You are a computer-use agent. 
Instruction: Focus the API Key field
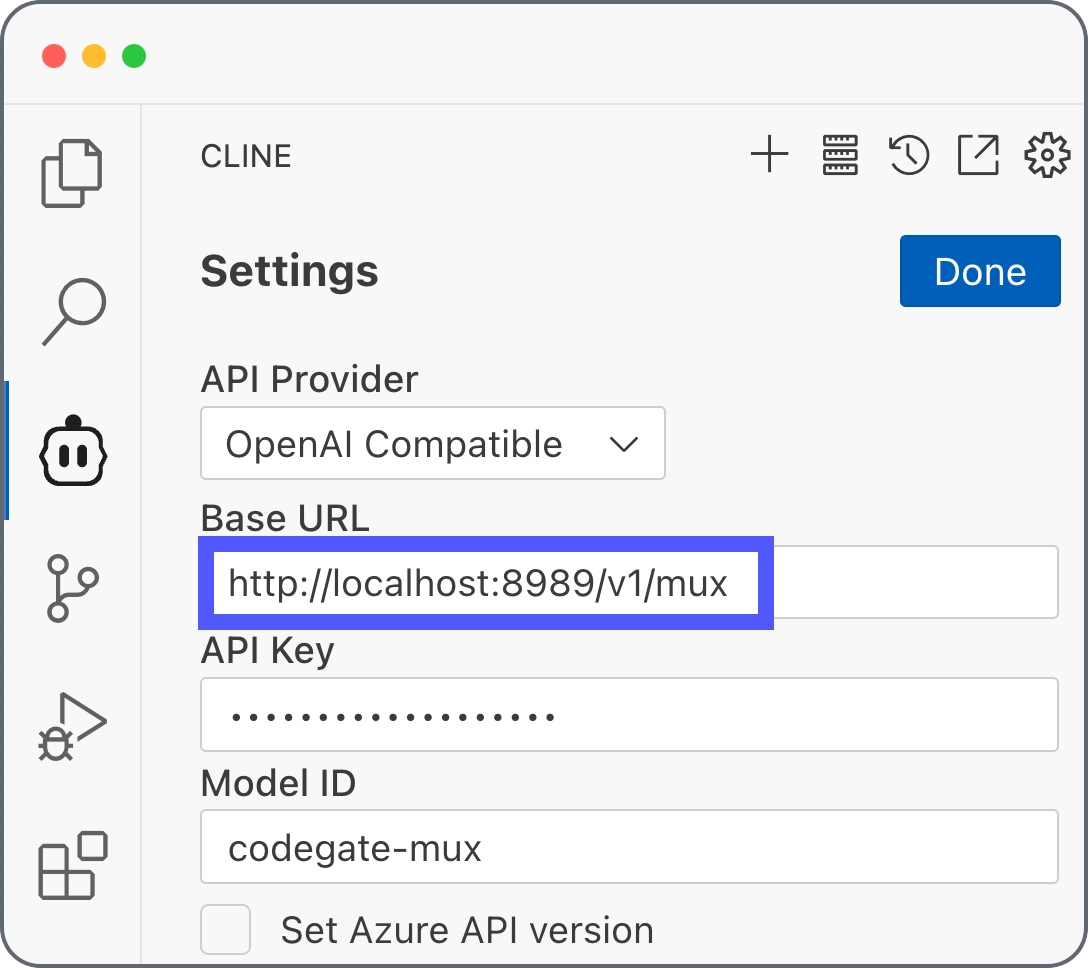[x=629, y=714]
